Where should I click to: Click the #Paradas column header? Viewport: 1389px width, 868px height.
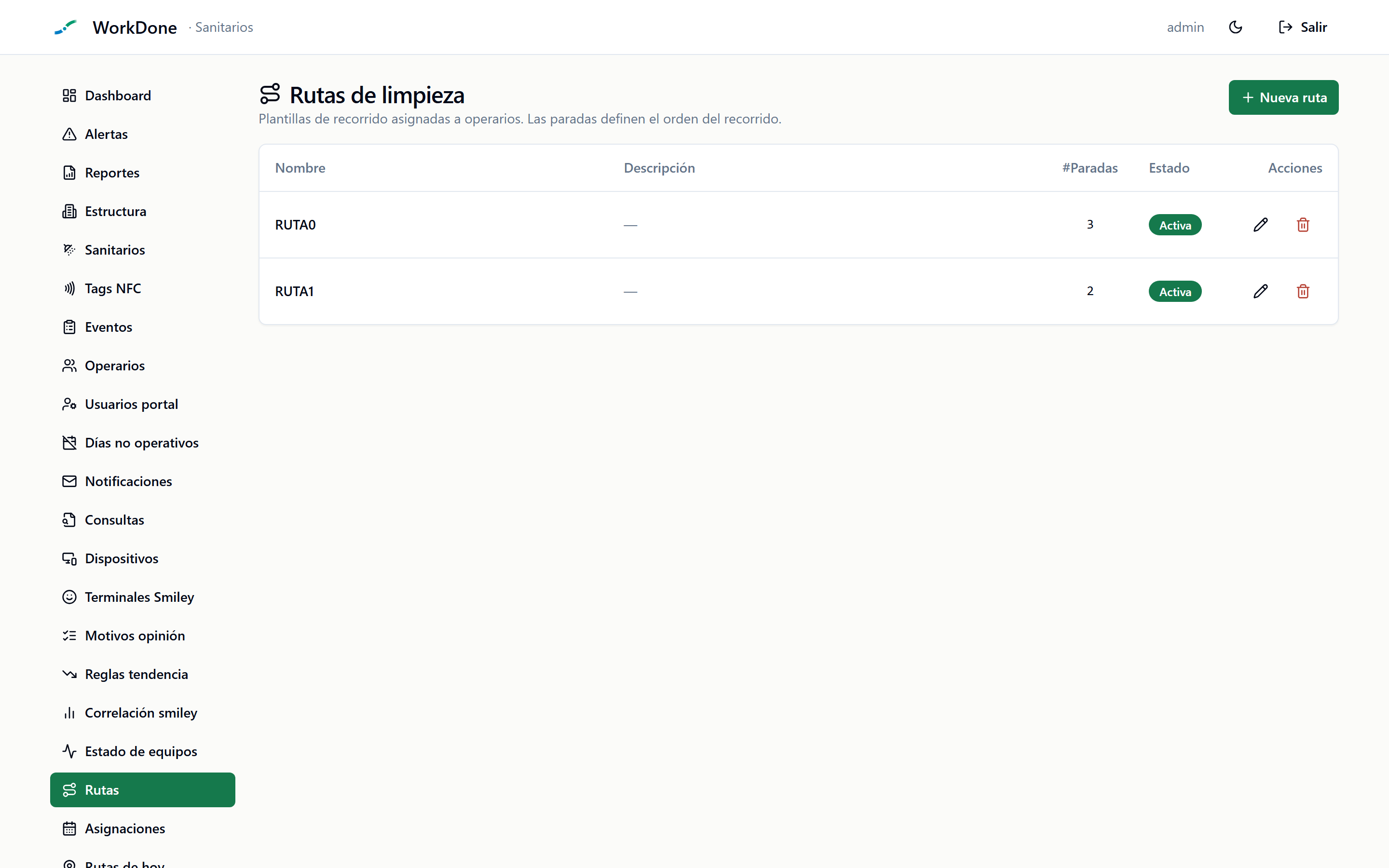[1089, 168]
